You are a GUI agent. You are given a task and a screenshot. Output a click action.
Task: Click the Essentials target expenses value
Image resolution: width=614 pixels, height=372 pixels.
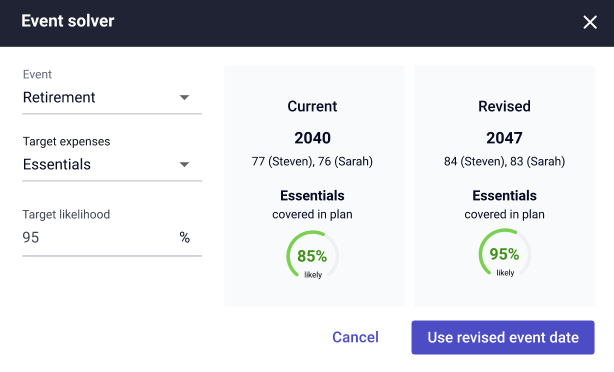(57, 164)
